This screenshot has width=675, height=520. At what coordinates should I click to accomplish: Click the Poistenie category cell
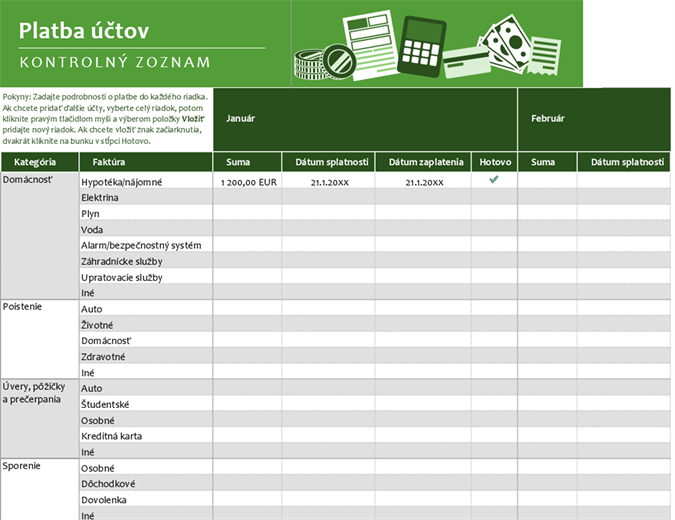[x=40, y=339]
